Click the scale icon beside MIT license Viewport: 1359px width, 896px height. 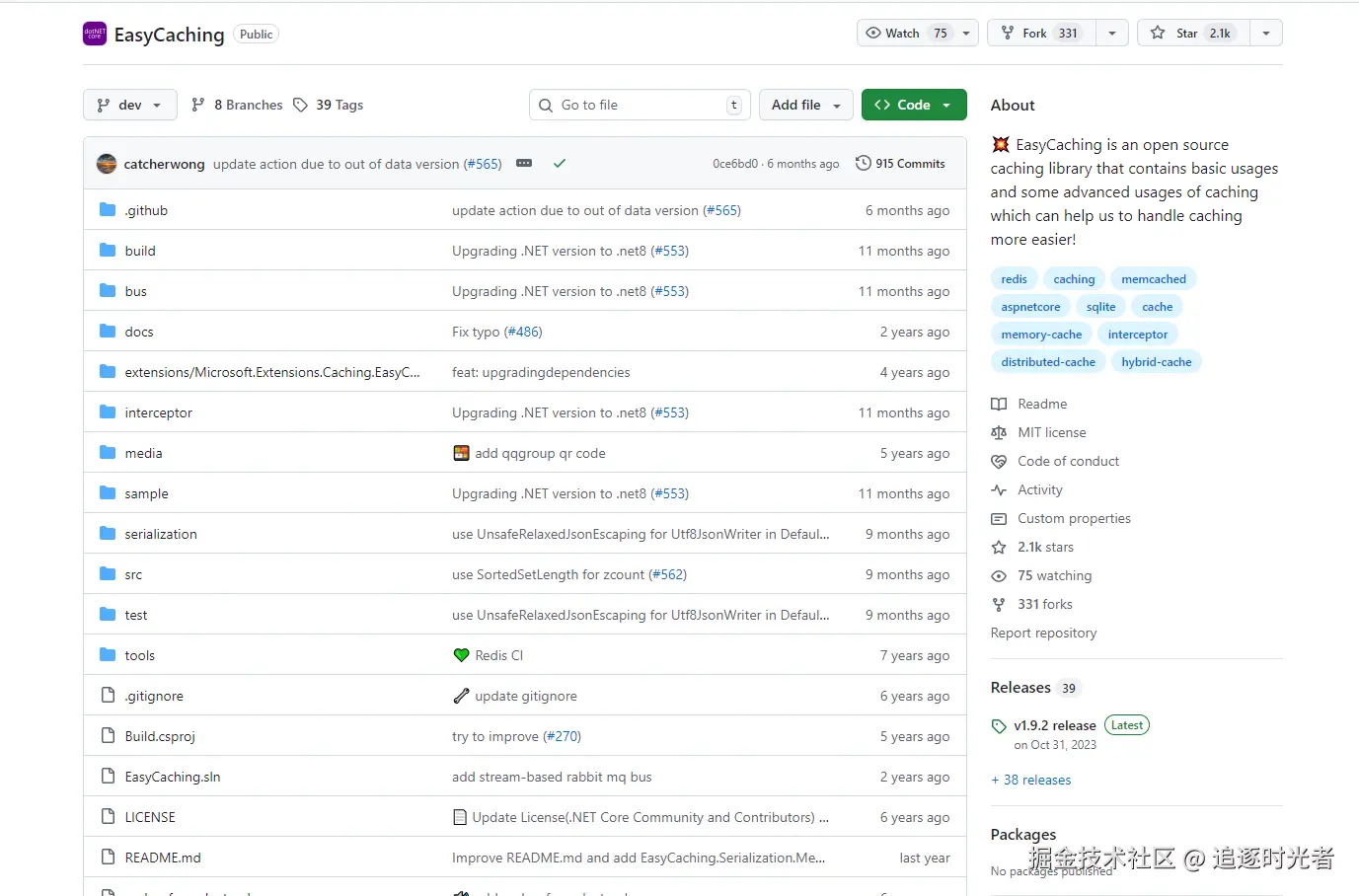tap(999, 432)
